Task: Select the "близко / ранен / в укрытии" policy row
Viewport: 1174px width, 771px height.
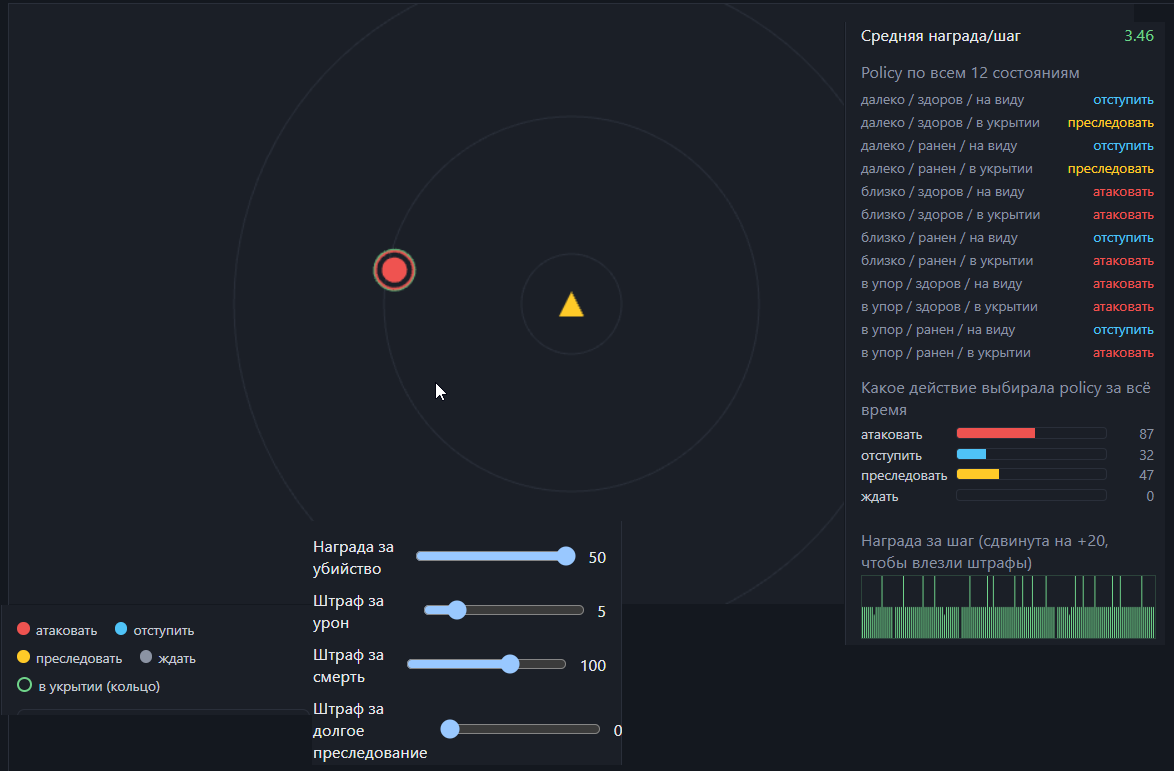Action: pyautogui.click(x=1007, y=261)
